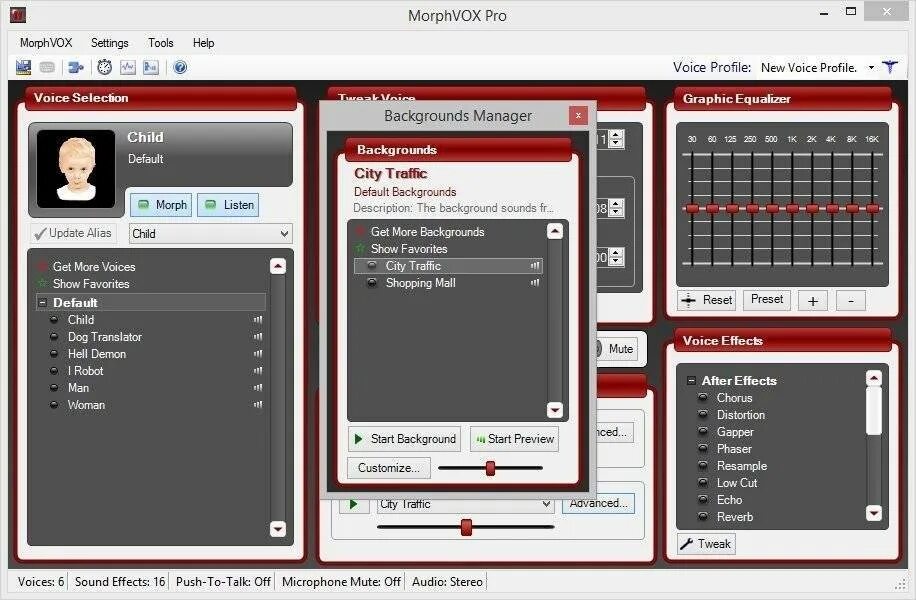Enable the Chorus after effect
The width and height of the screenshot is (916, 600).
pos(703,398)
